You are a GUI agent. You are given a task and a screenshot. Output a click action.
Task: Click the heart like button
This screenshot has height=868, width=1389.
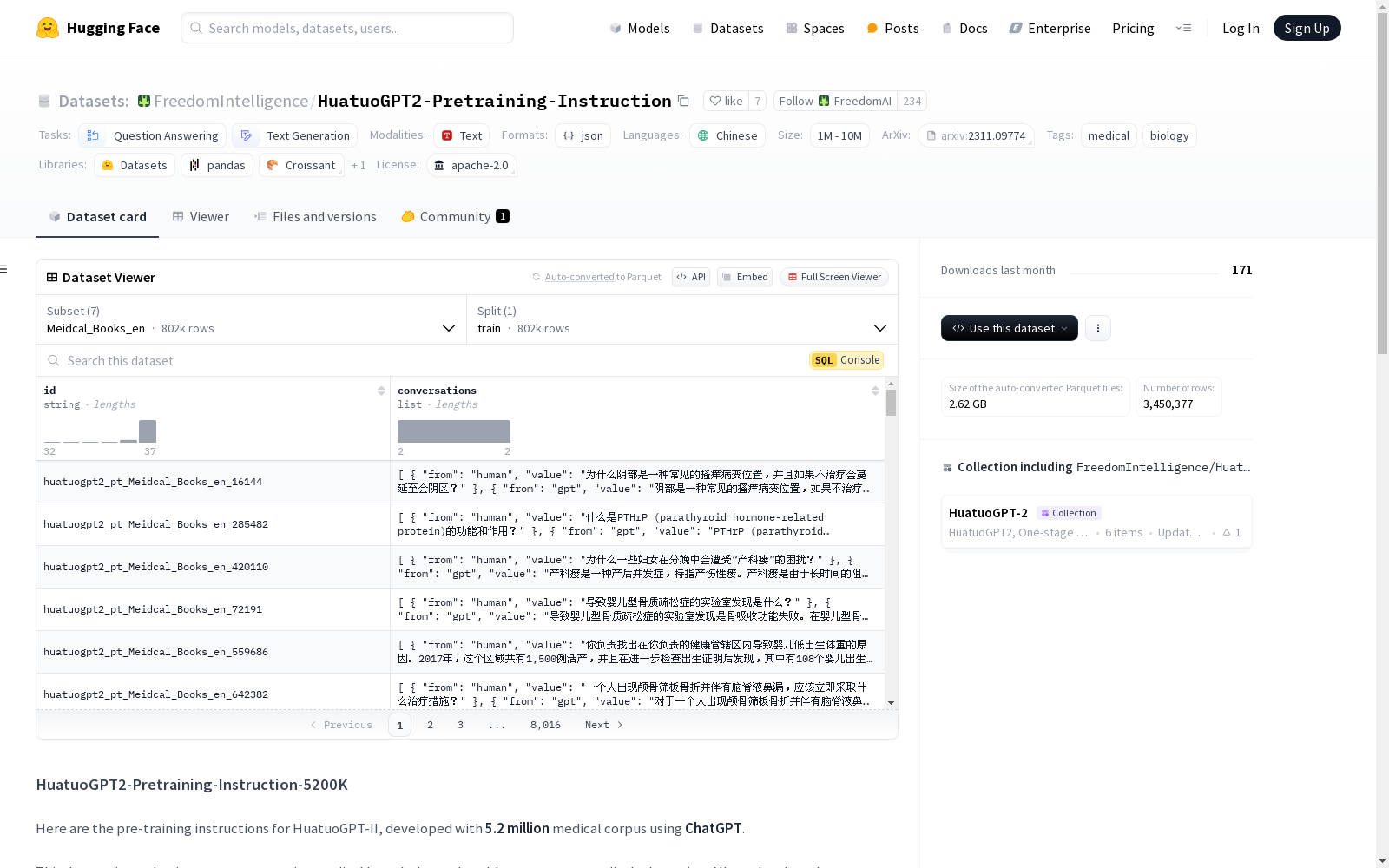726,101
